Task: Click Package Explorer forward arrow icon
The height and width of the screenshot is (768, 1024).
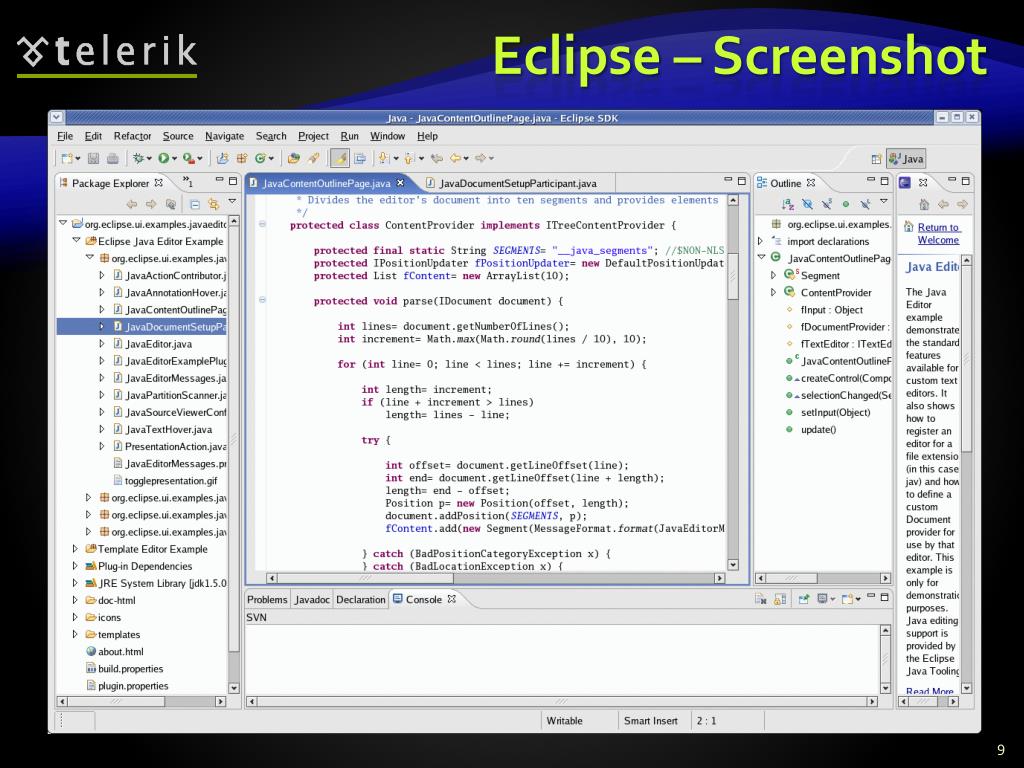Action: 152,204
